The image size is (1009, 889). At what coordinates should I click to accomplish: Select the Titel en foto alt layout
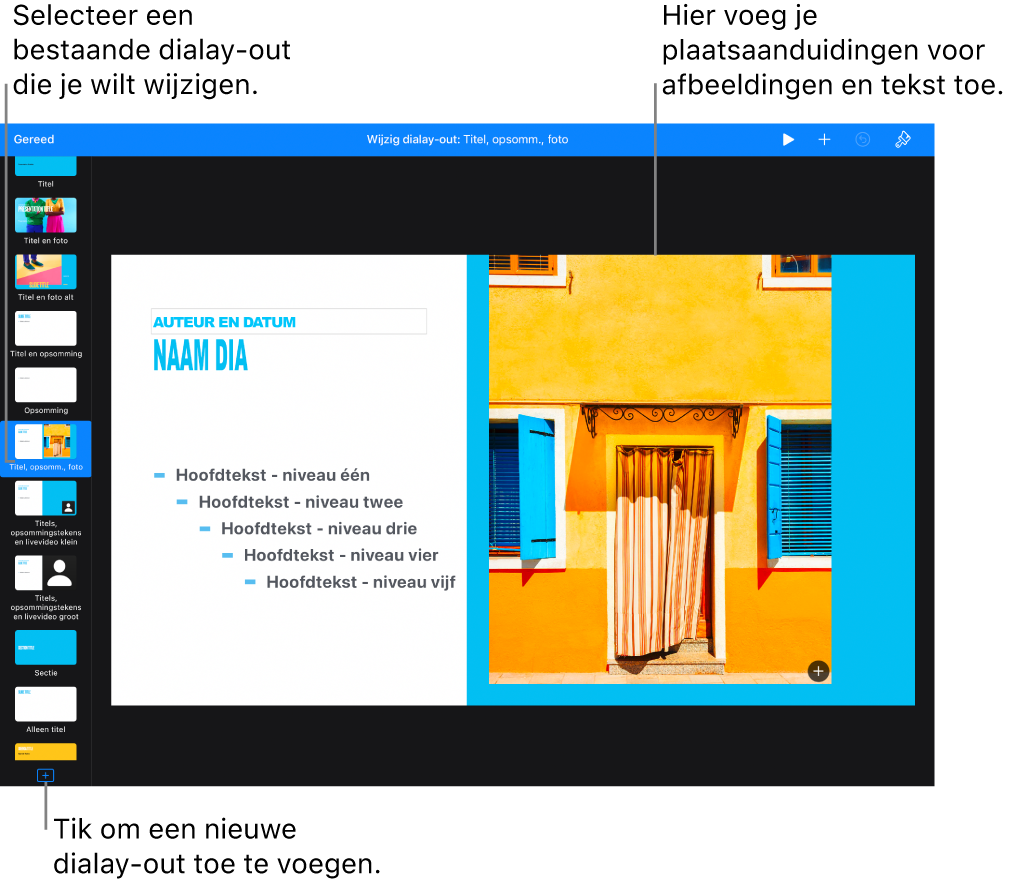(x=46, y=271)
